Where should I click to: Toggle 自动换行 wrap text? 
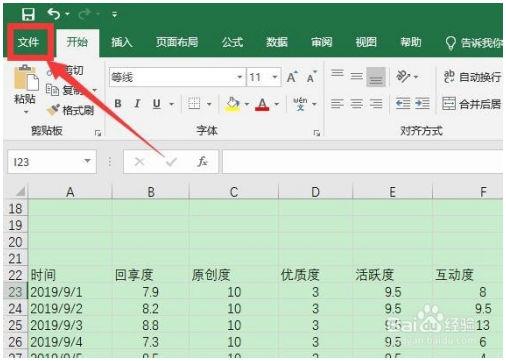click(472, 77)
